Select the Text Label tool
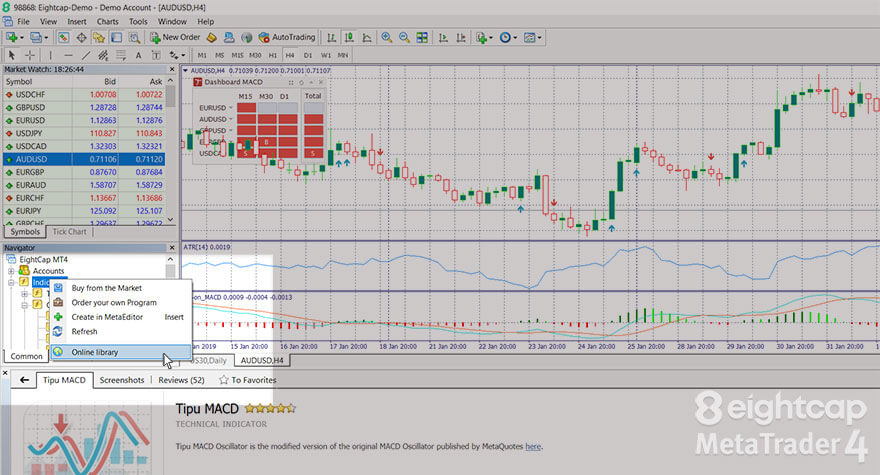 pyautogui.click(x=156, y=55)
